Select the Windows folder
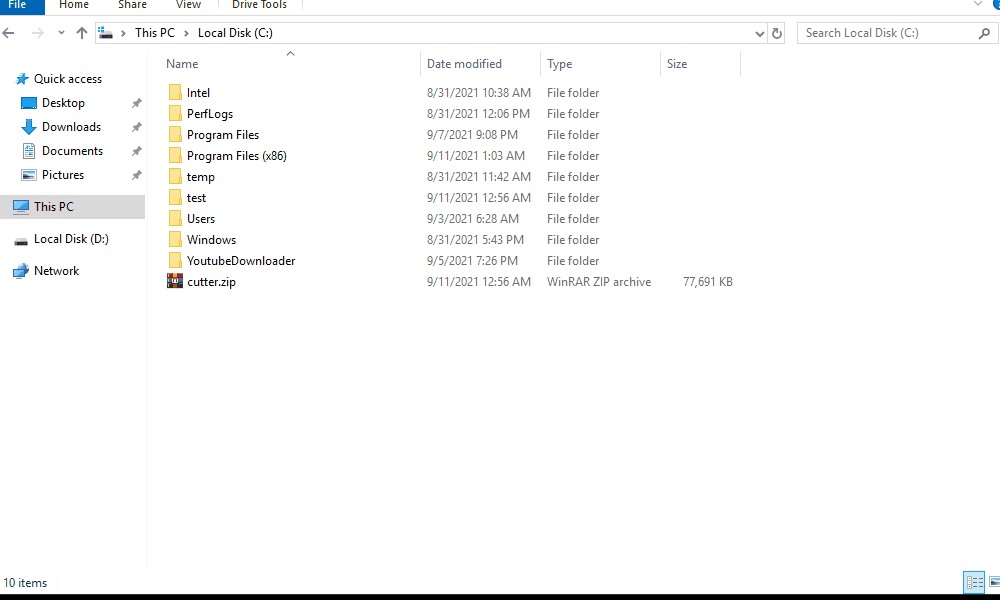The width and height of the screenshot is (1000, 600). (211, 240)
